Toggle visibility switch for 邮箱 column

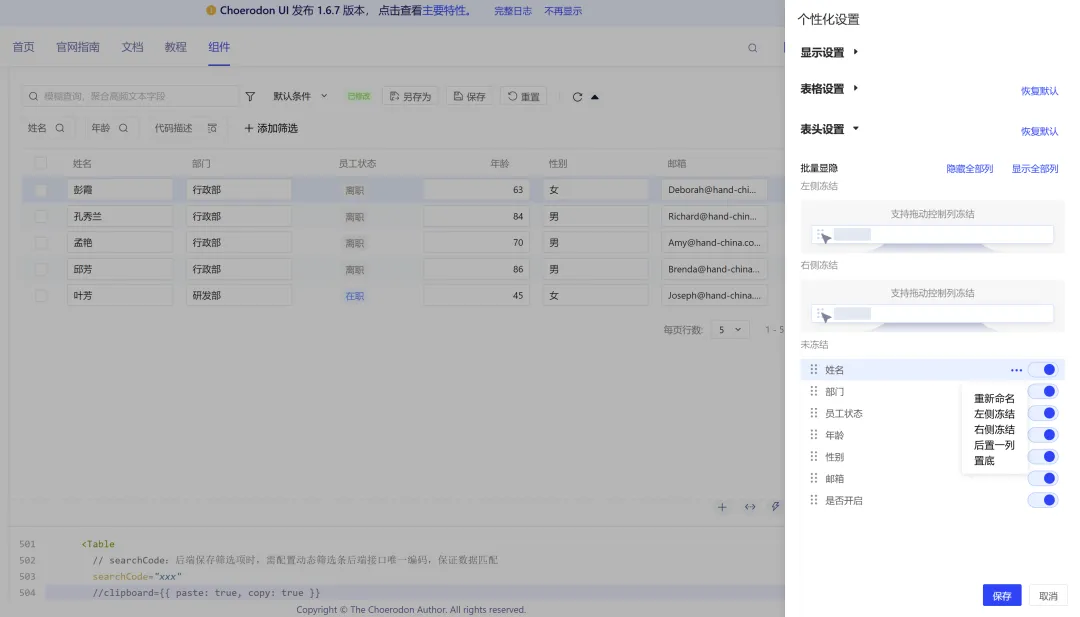1042,478
